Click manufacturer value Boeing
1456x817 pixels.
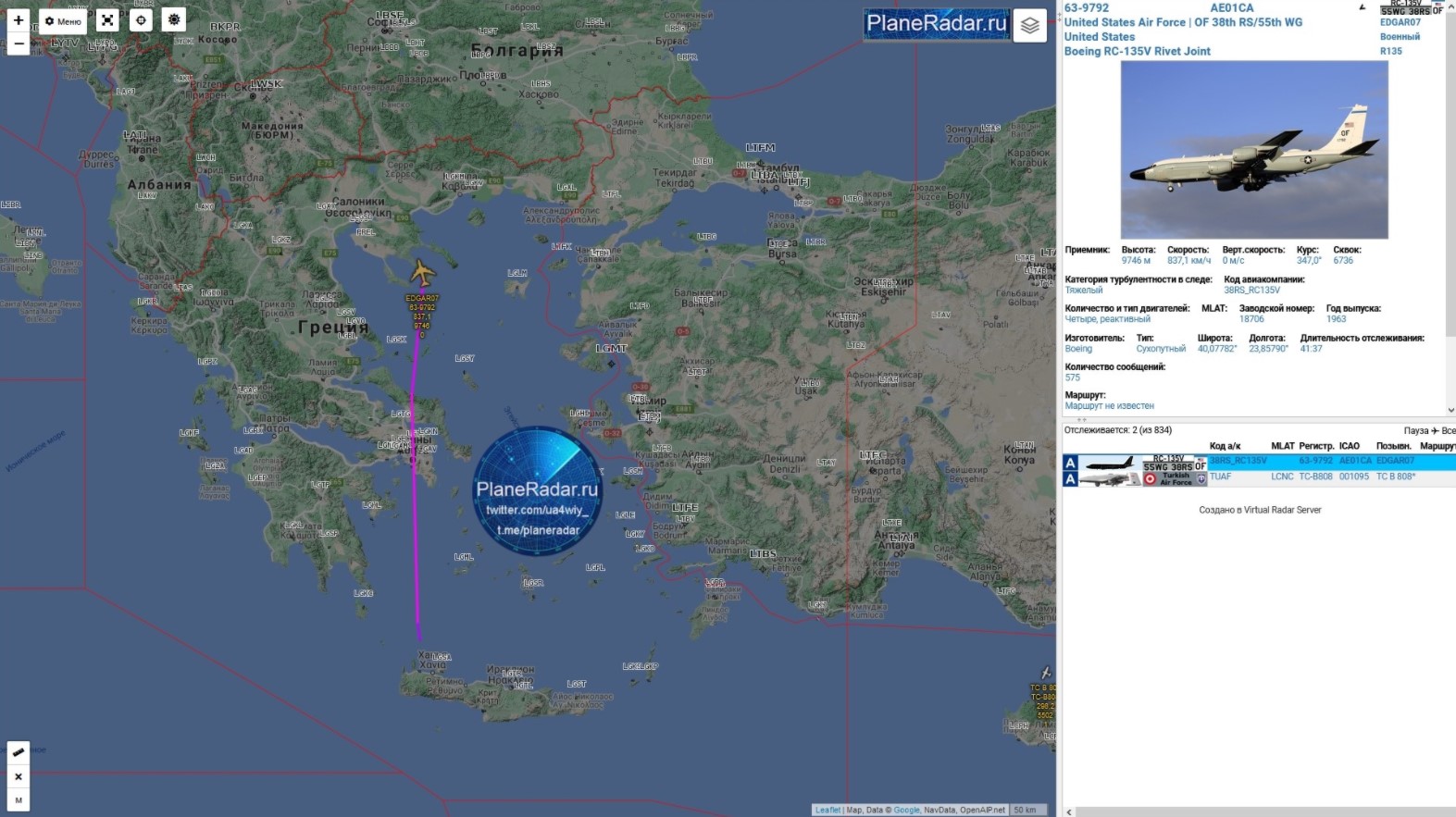click(1078, 349)
